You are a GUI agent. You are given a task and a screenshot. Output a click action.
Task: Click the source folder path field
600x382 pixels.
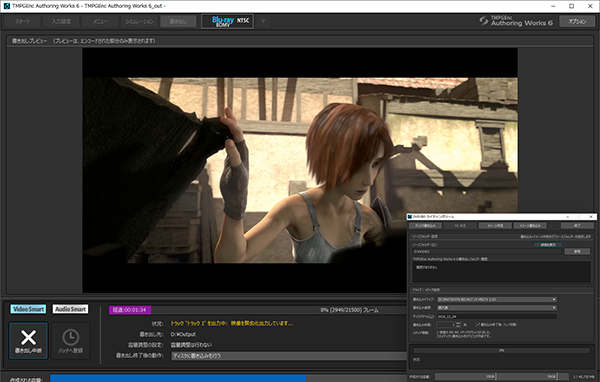click(487, 251)
